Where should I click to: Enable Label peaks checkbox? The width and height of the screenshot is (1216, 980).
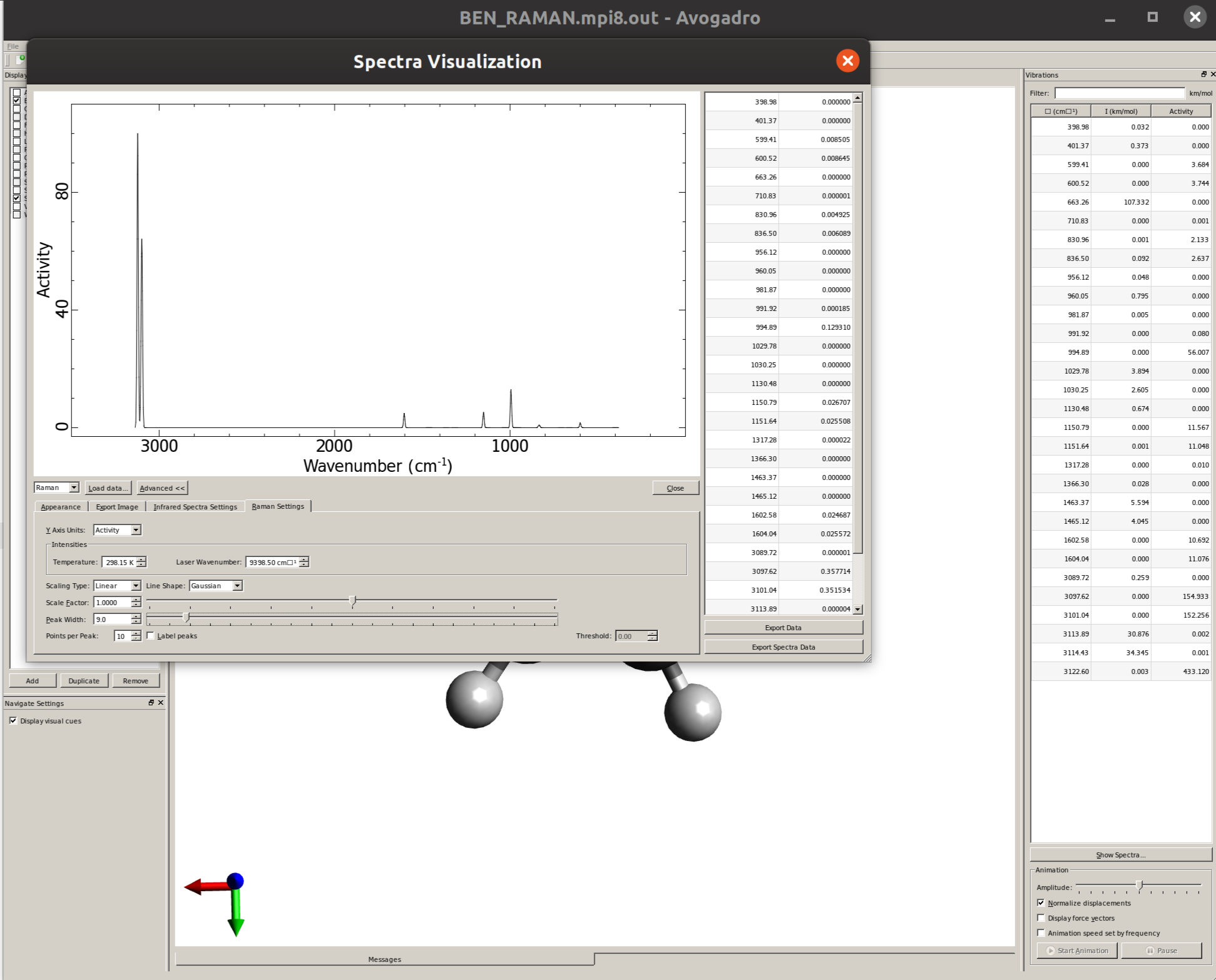pos(151,636)
